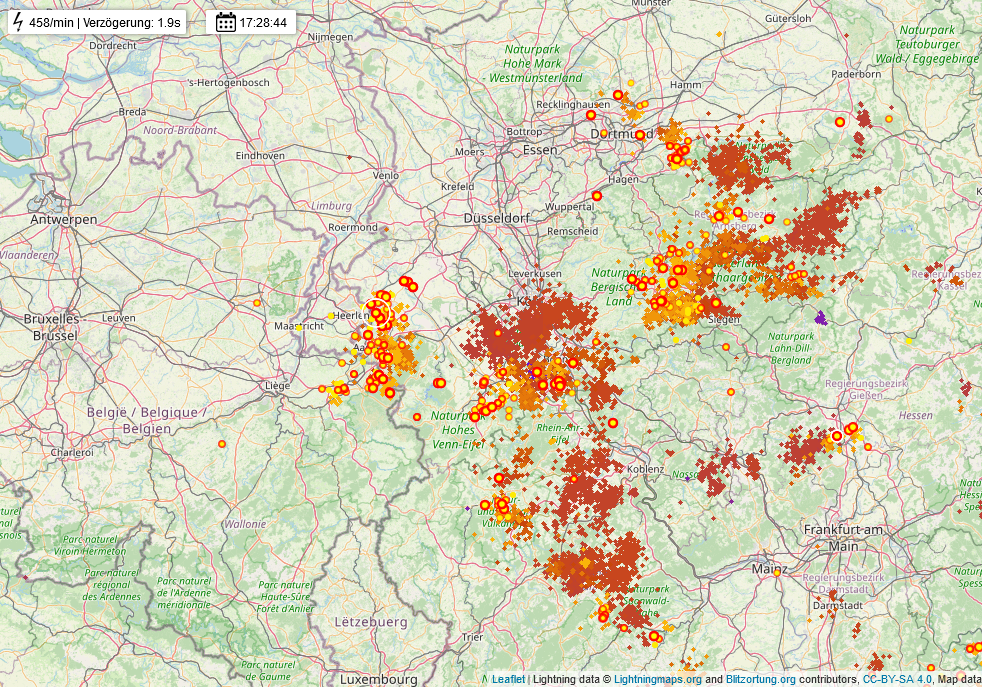The height and width of the screenshot is (687, 982).
Task: Click the Antwerpen city label
Action: (63, 219)
